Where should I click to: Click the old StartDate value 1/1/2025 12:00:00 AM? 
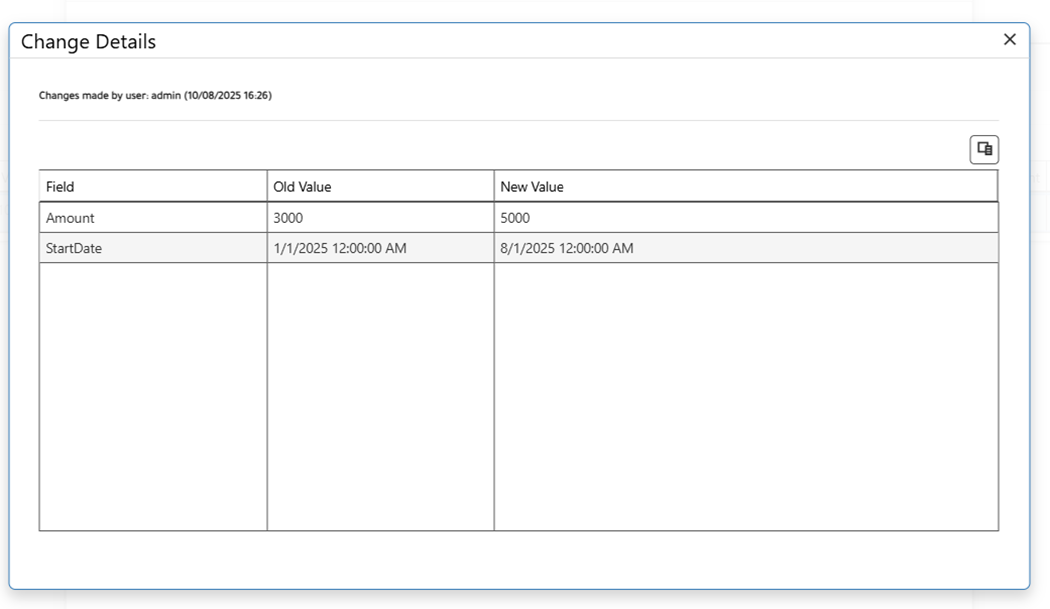pos(340,248)
